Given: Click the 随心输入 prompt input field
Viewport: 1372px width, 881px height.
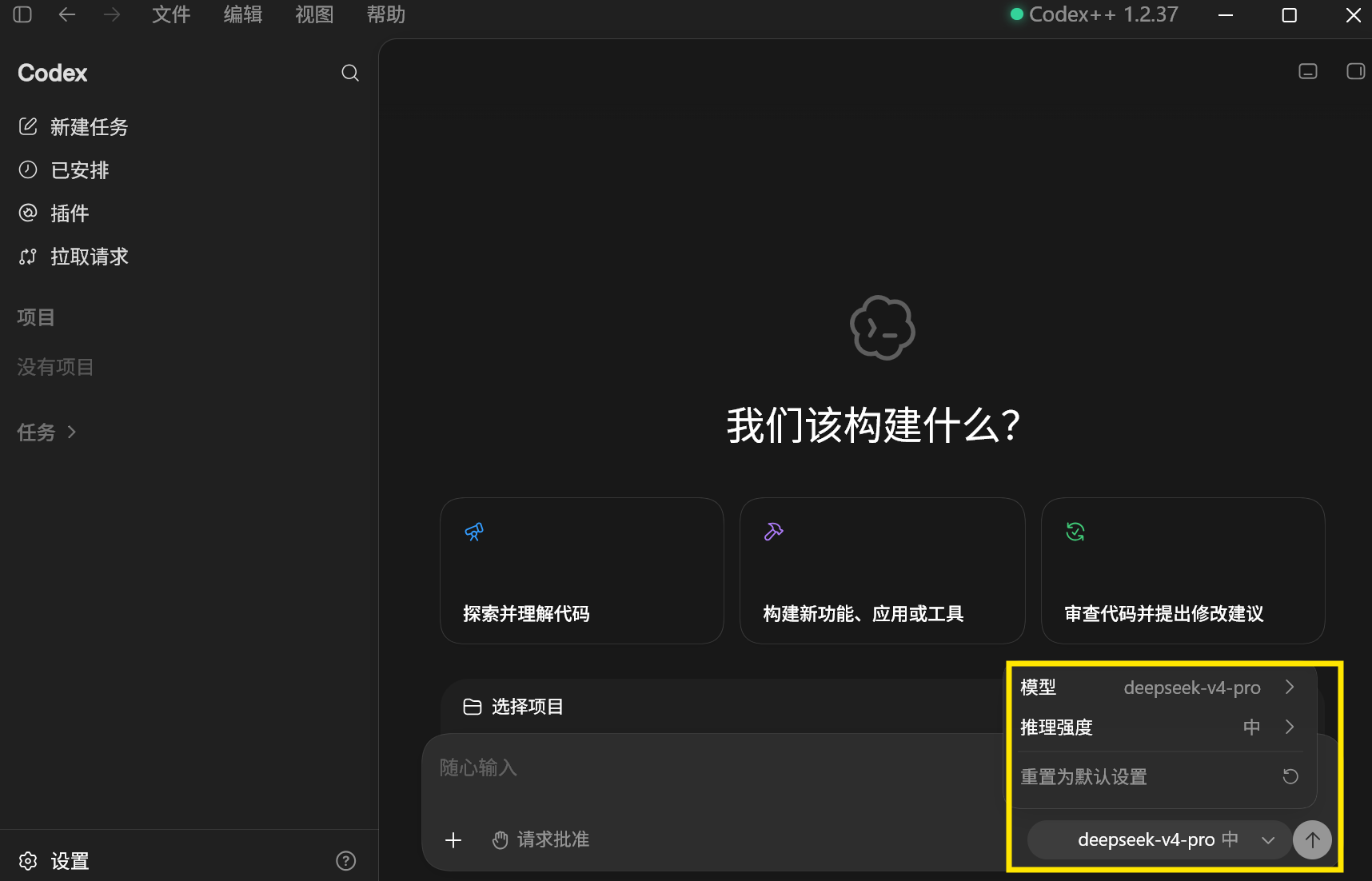Looking at the screenshot, I should tap(712, 768).
